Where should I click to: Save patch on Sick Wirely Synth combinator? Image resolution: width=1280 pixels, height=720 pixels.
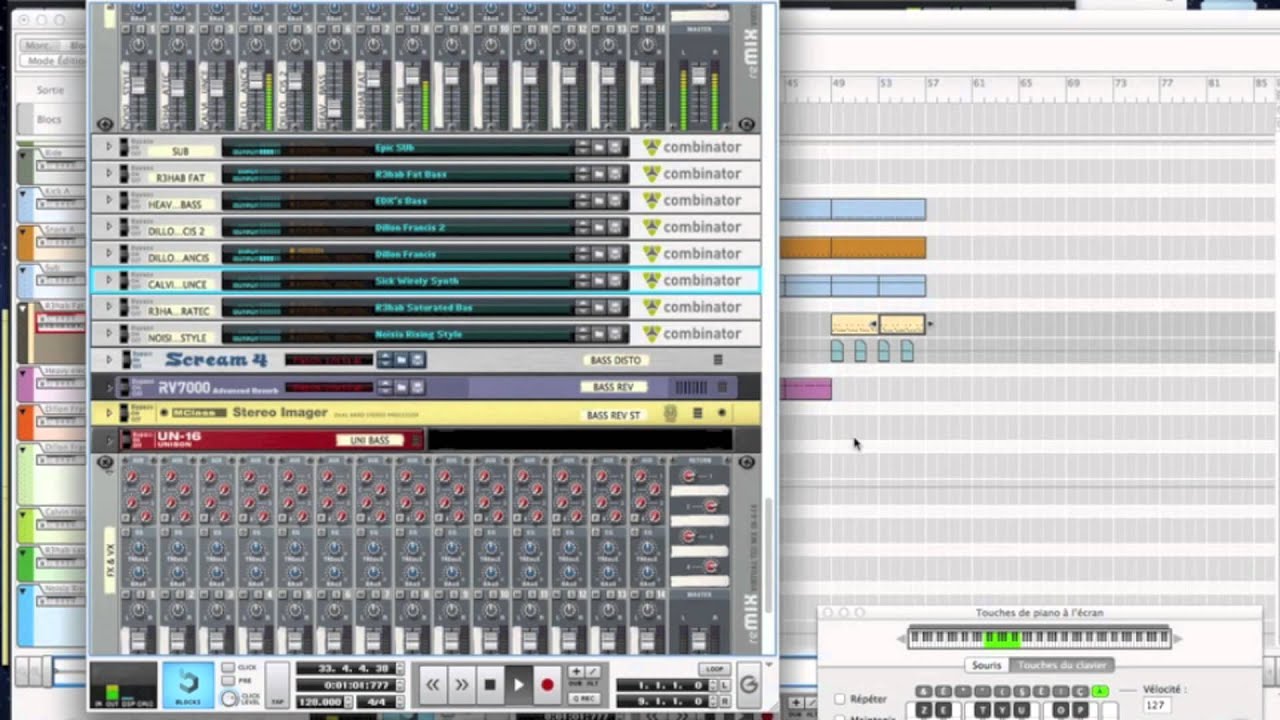pyautogui.click(x=615, y=281)
